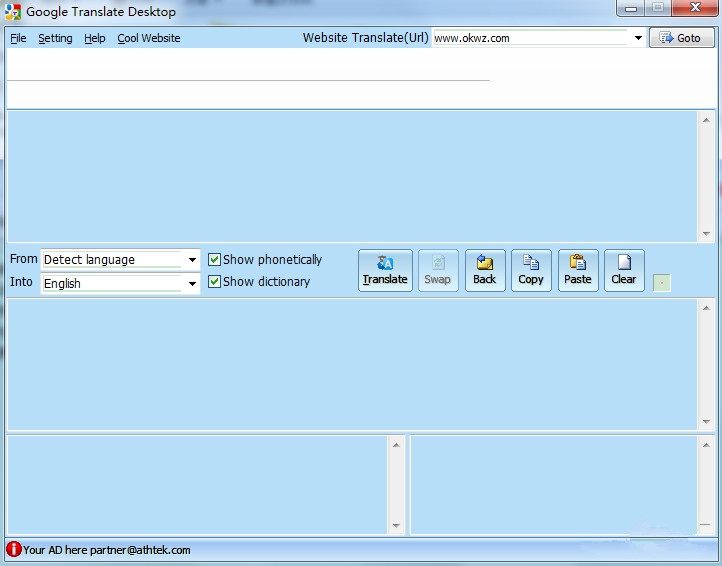Open the Cool Website menu link
This screenshot has width=722, height=566.
pos(149,38)
